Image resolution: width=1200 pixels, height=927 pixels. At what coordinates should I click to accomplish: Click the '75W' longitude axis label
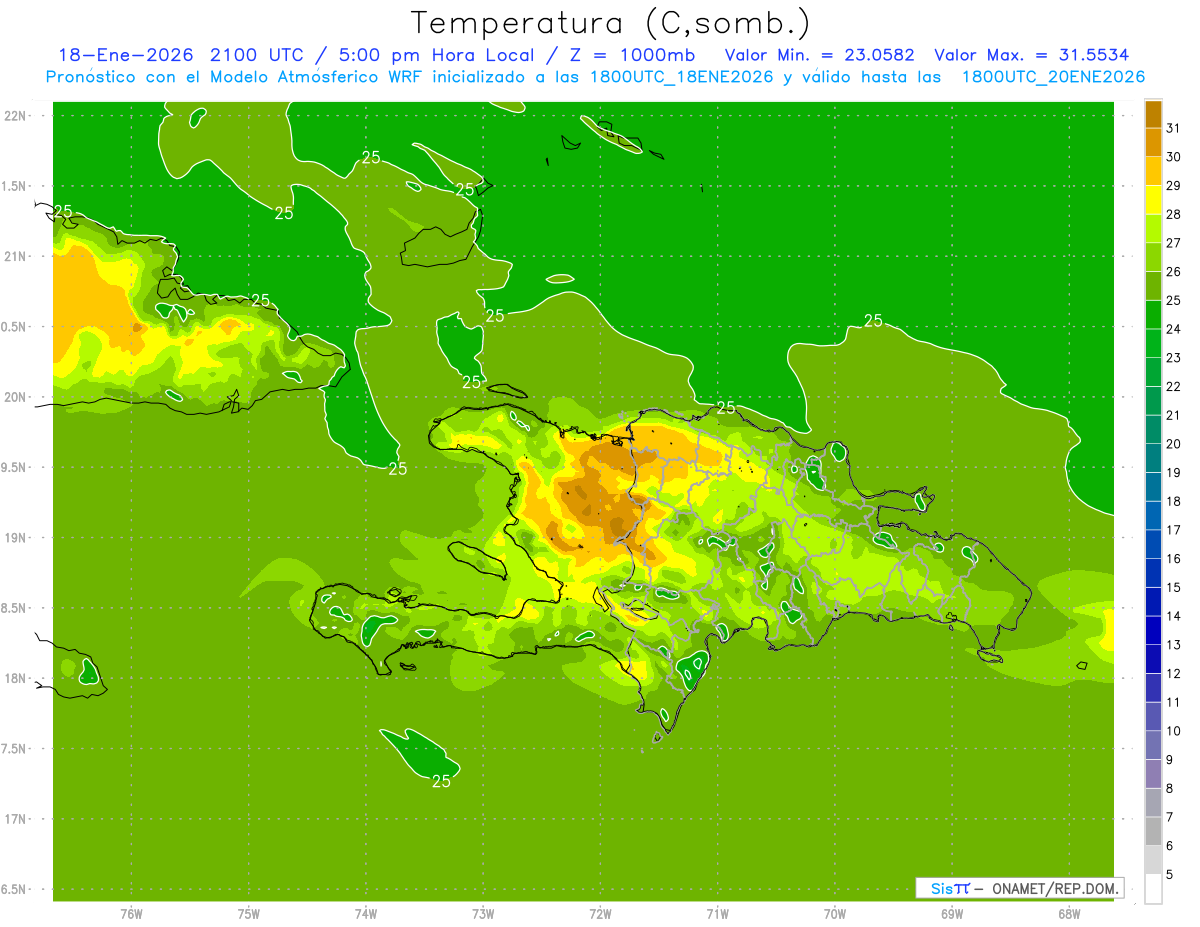click(x=249, y=914)
